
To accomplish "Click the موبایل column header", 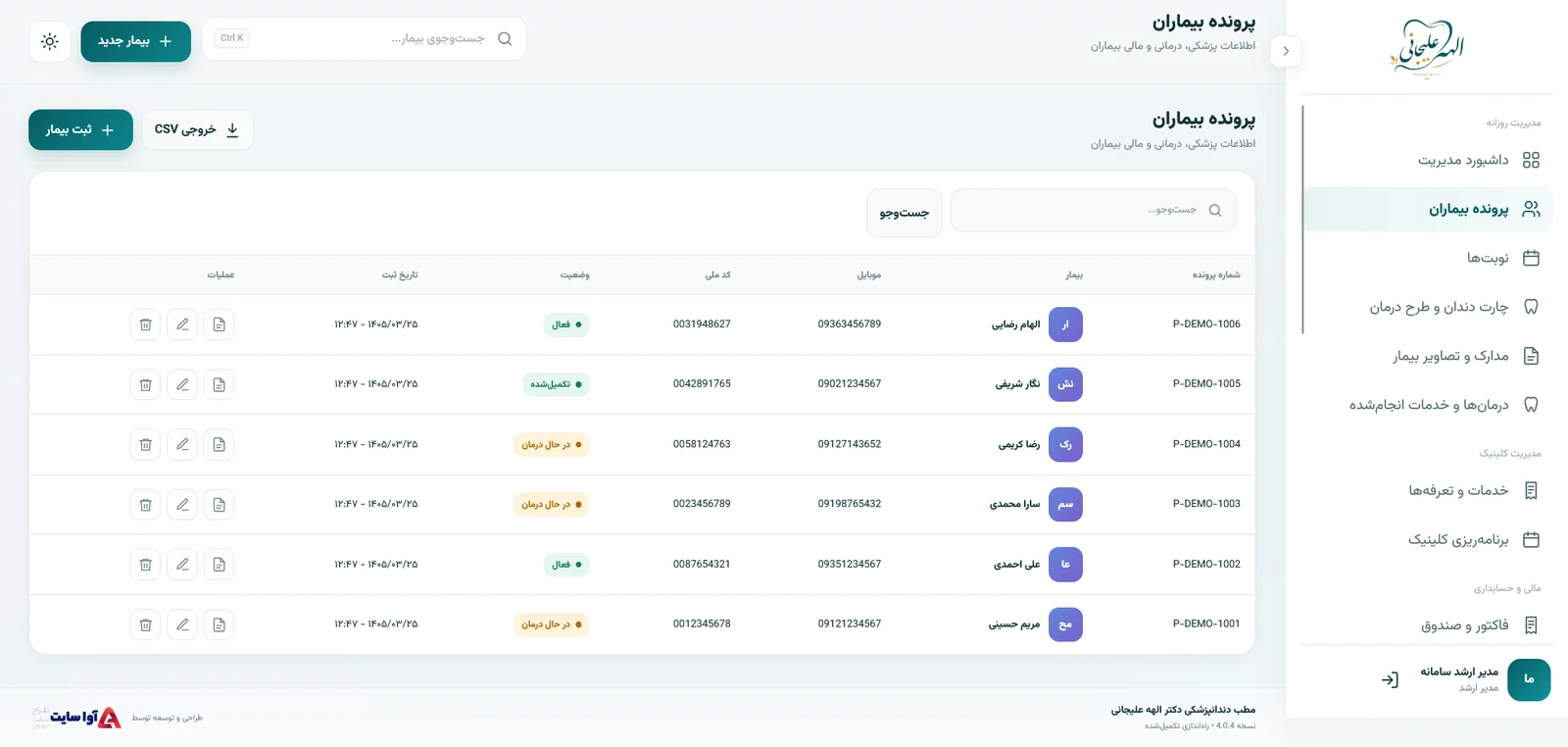I will click(x=868, y=274).
